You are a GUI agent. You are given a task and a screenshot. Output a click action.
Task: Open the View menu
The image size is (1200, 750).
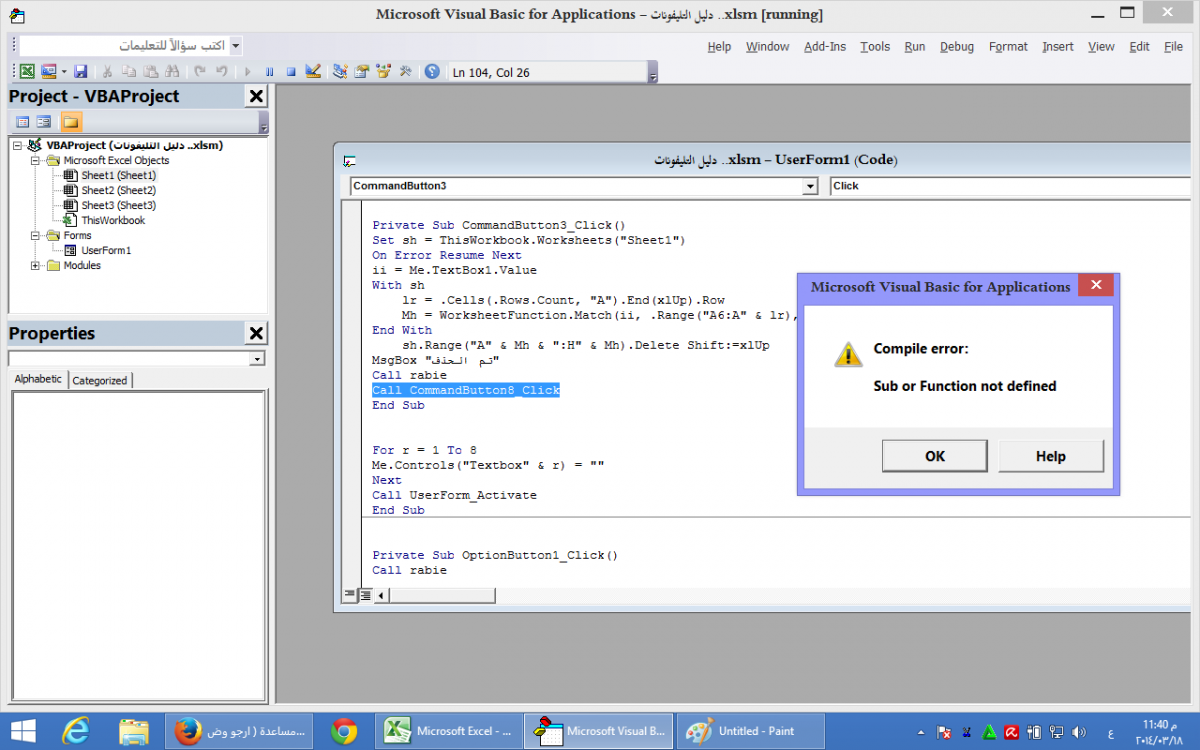(1101, 46)
